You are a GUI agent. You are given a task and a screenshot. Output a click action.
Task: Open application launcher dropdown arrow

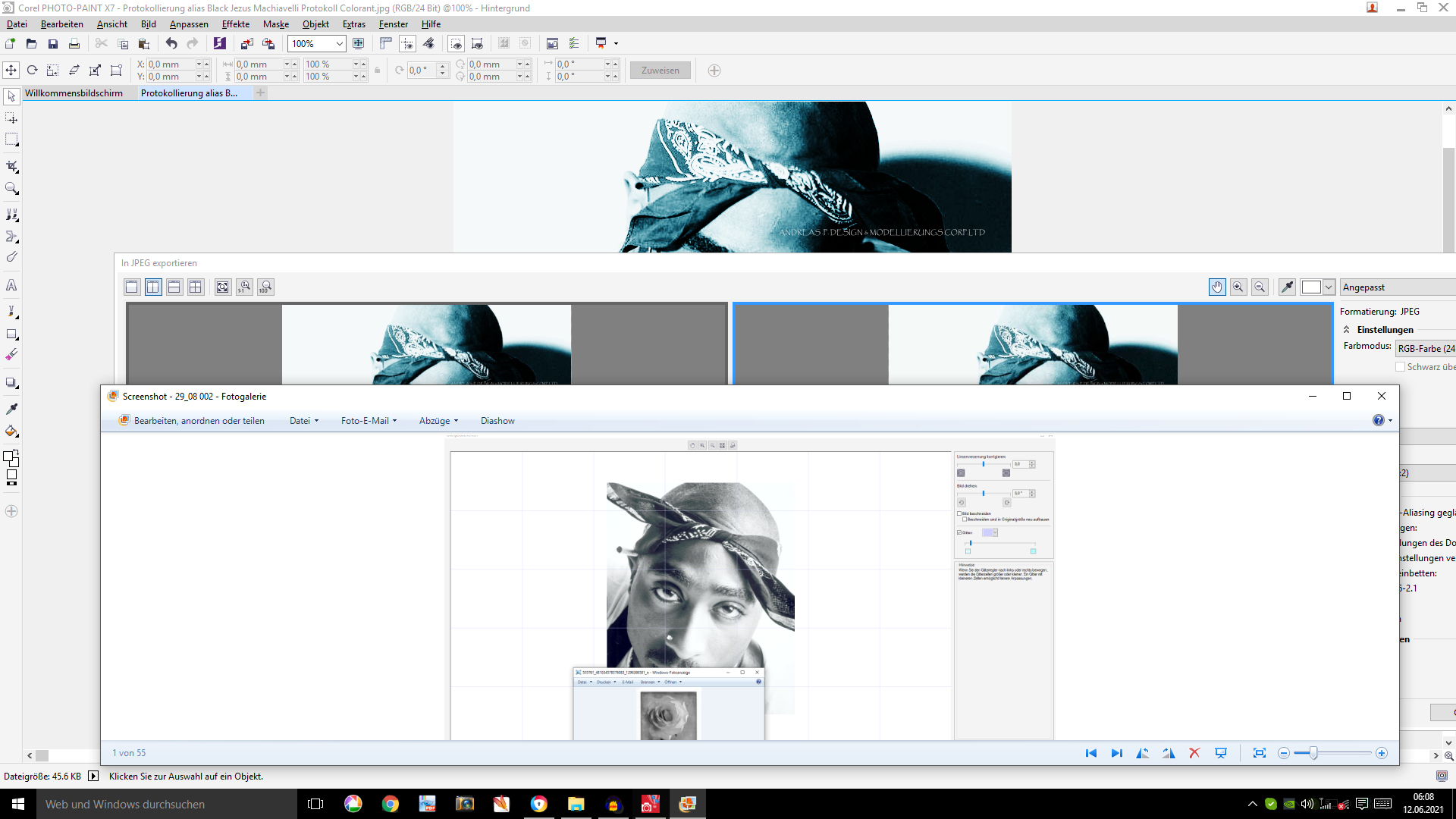tap(616, 44)
